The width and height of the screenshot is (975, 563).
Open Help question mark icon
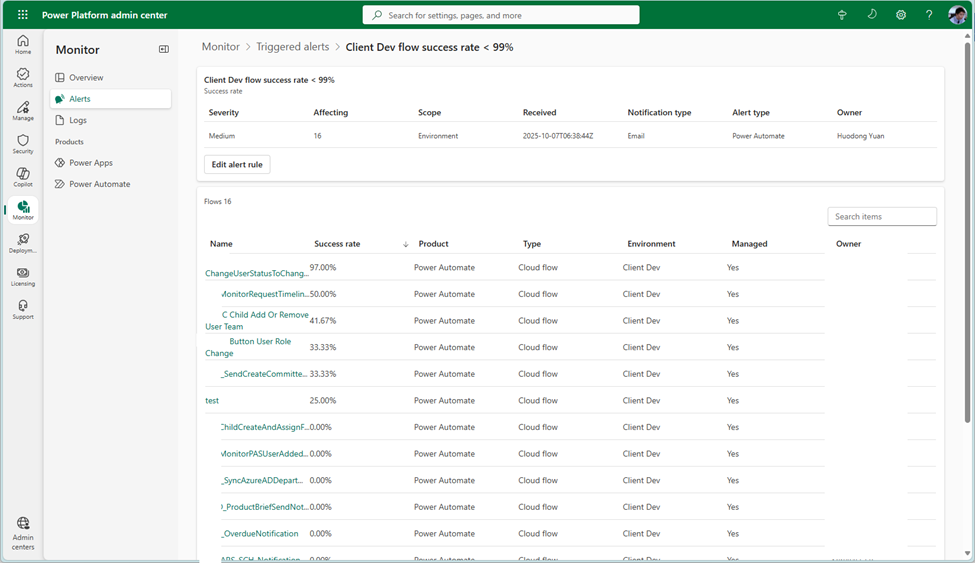(929, 15)
